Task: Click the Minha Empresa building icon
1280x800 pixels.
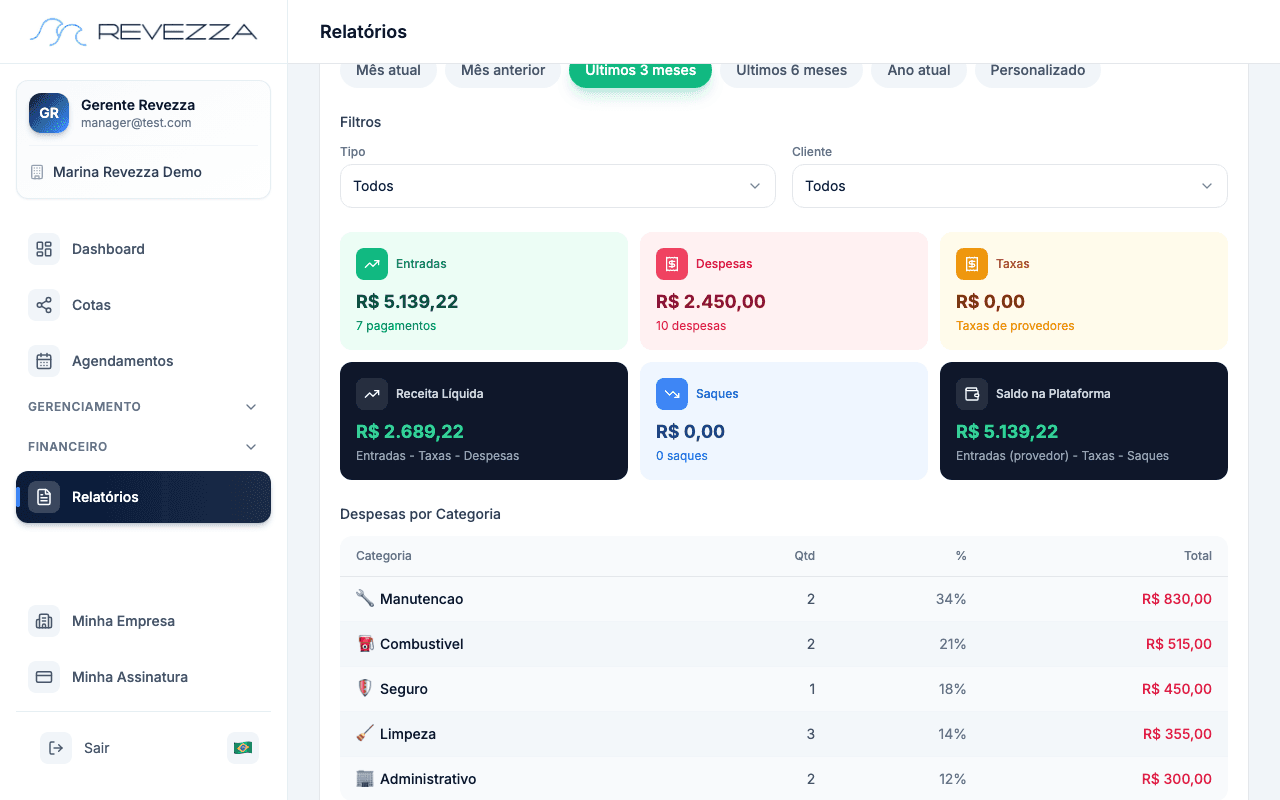Action: [44, 621]
